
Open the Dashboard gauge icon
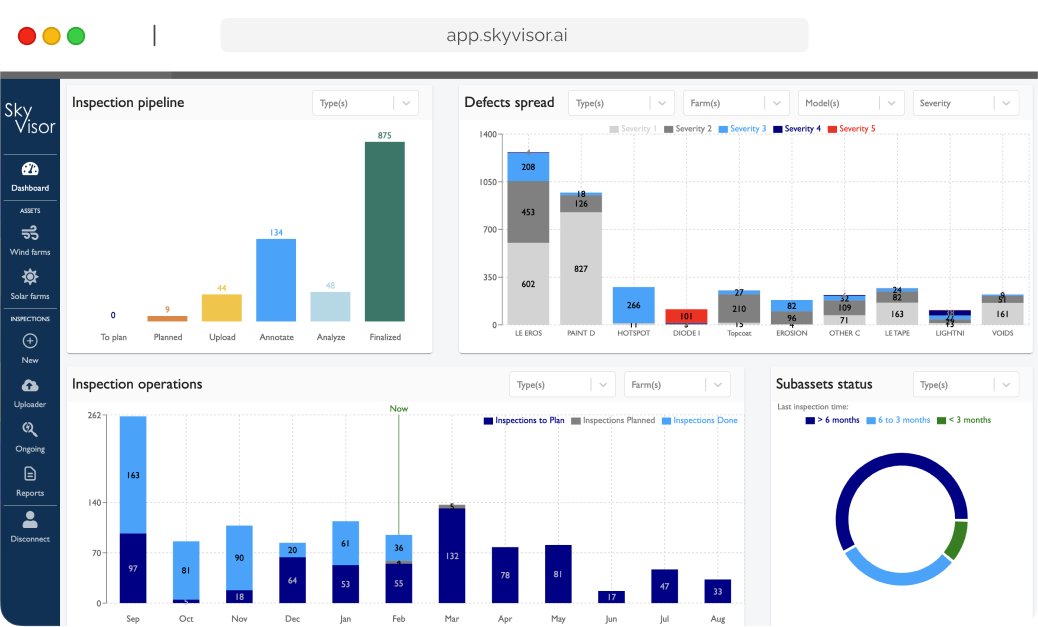(30, 169)
